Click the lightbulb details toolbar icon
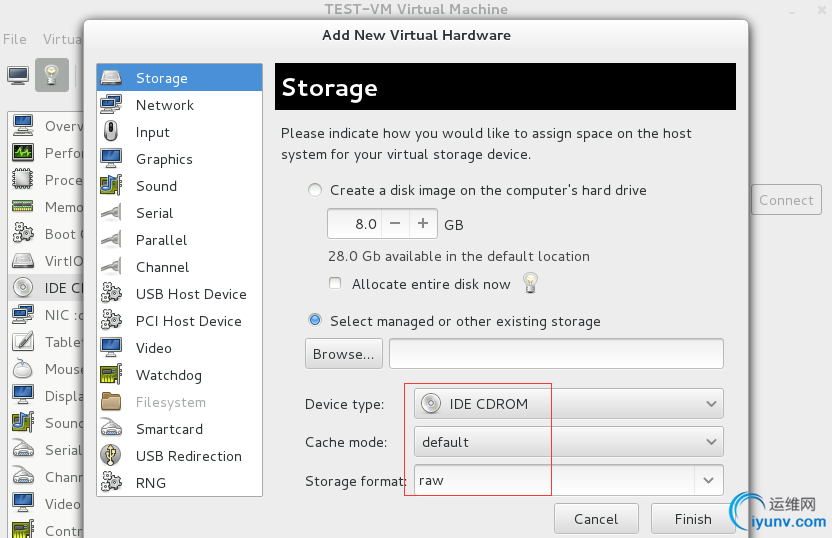The width and height of the screenshot is (832, 538). [x=52, y=75]
